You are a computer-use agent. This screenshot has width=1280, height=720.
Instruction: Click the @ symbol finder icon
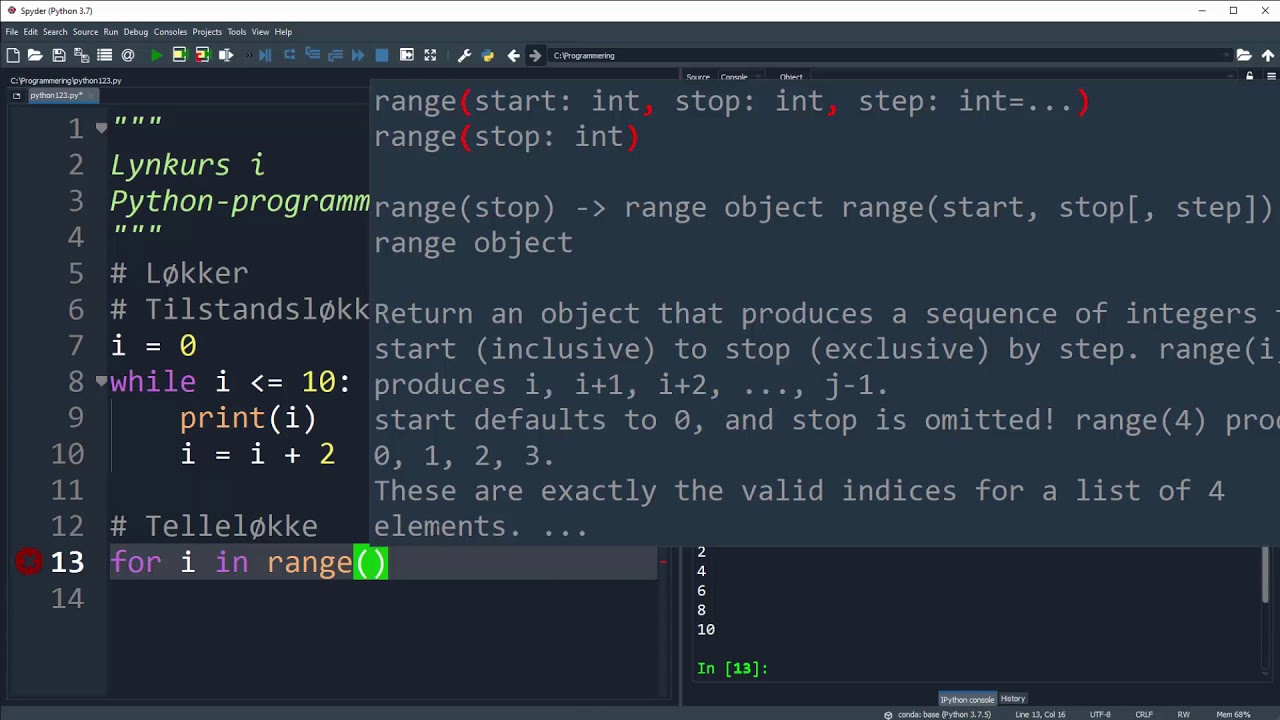128,55
